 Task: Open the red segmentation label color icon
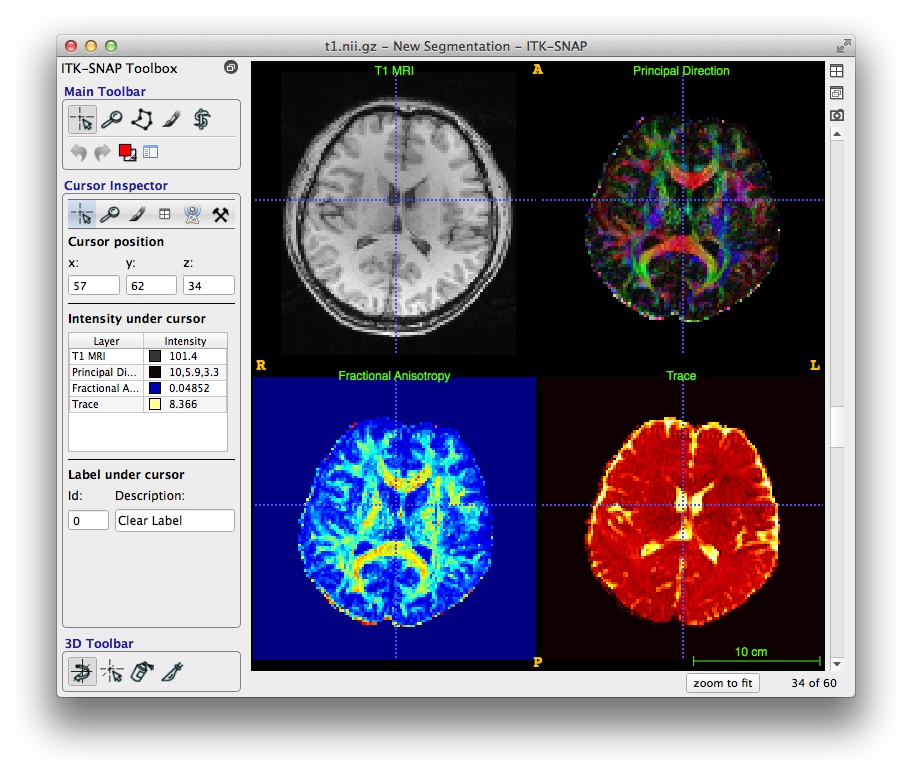[127, 152]
